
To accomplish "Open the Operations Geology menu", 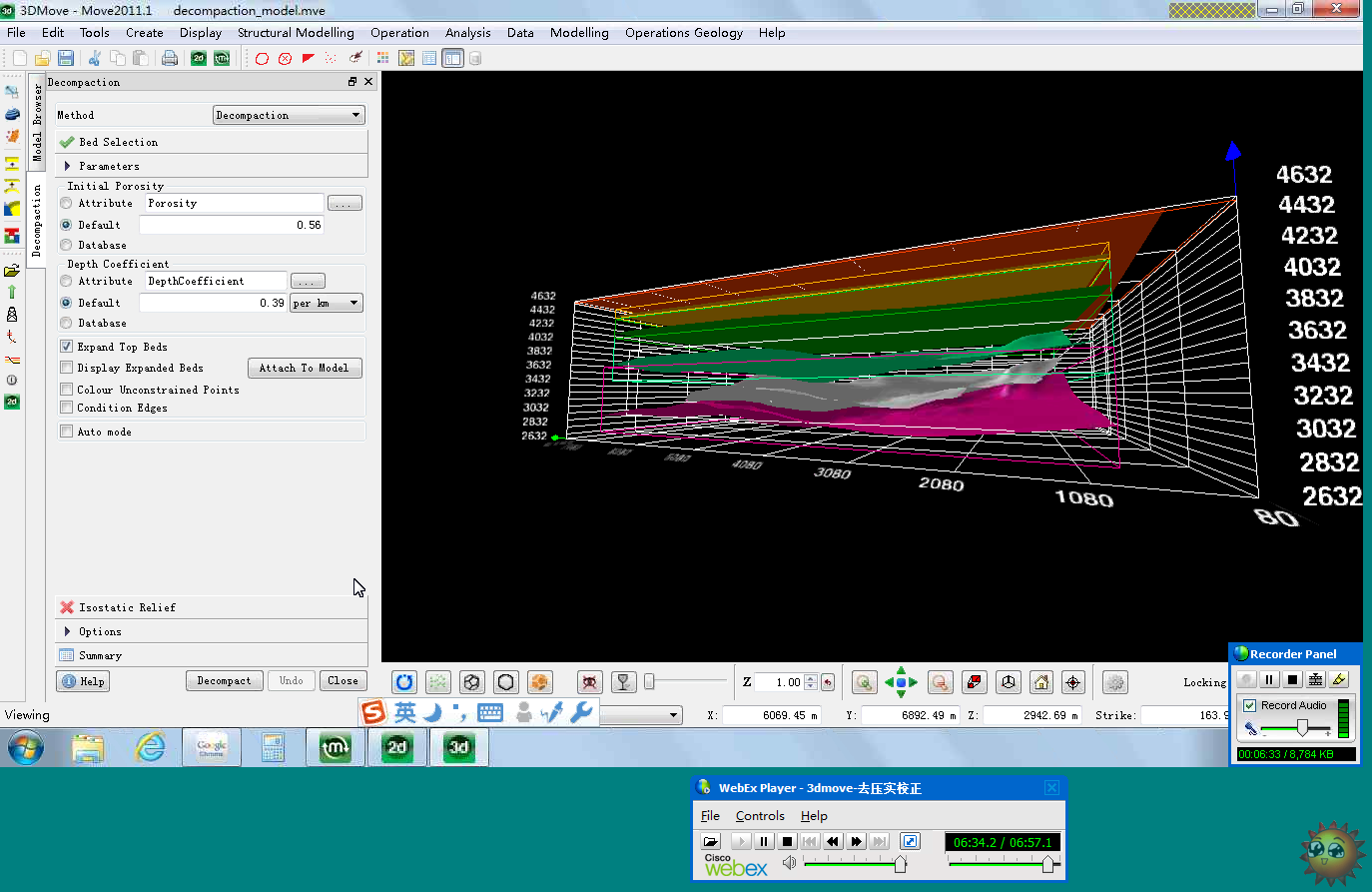I will (684, 33).
